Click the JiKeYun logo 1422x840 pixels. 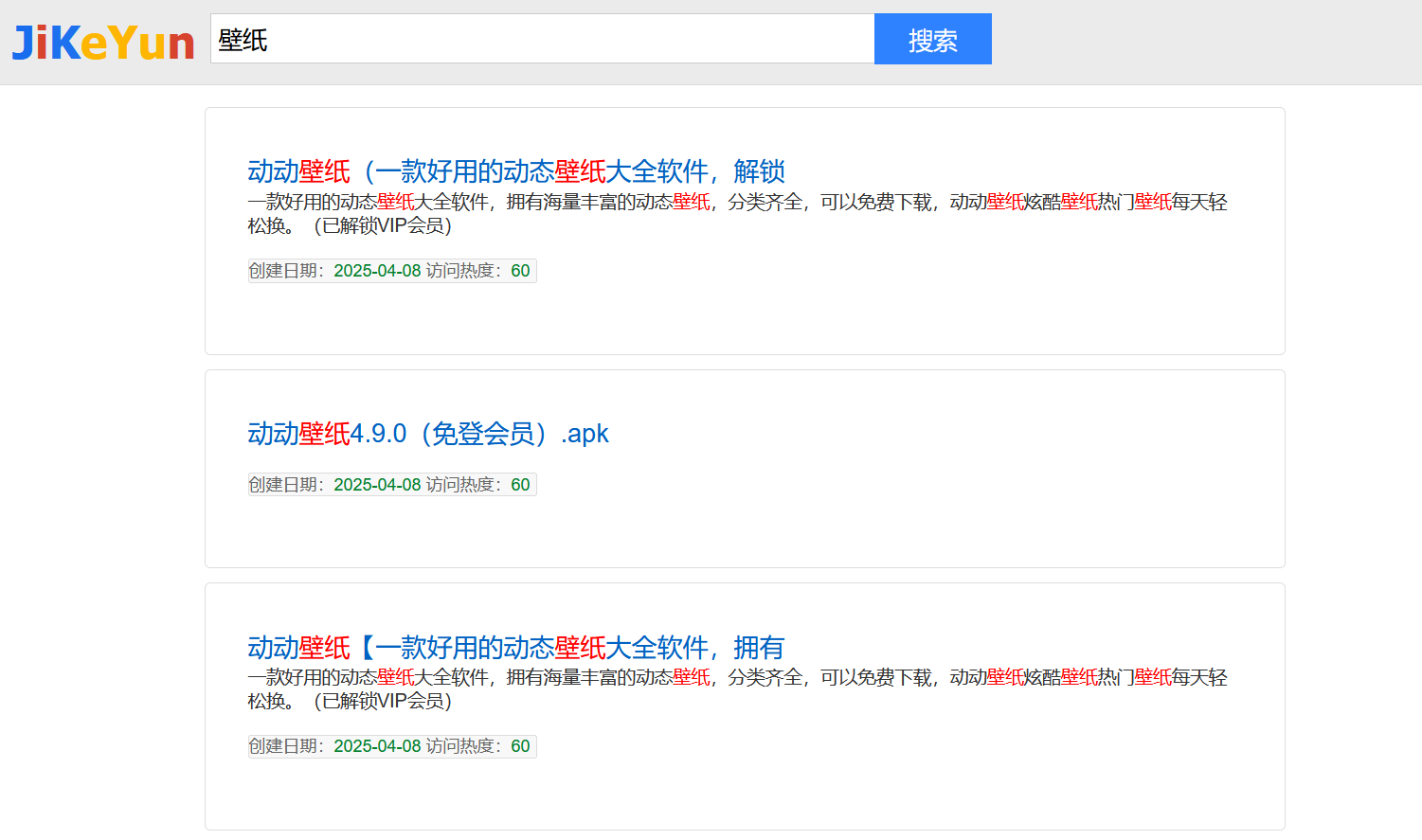pyautogui.click(x=103, y=43)
